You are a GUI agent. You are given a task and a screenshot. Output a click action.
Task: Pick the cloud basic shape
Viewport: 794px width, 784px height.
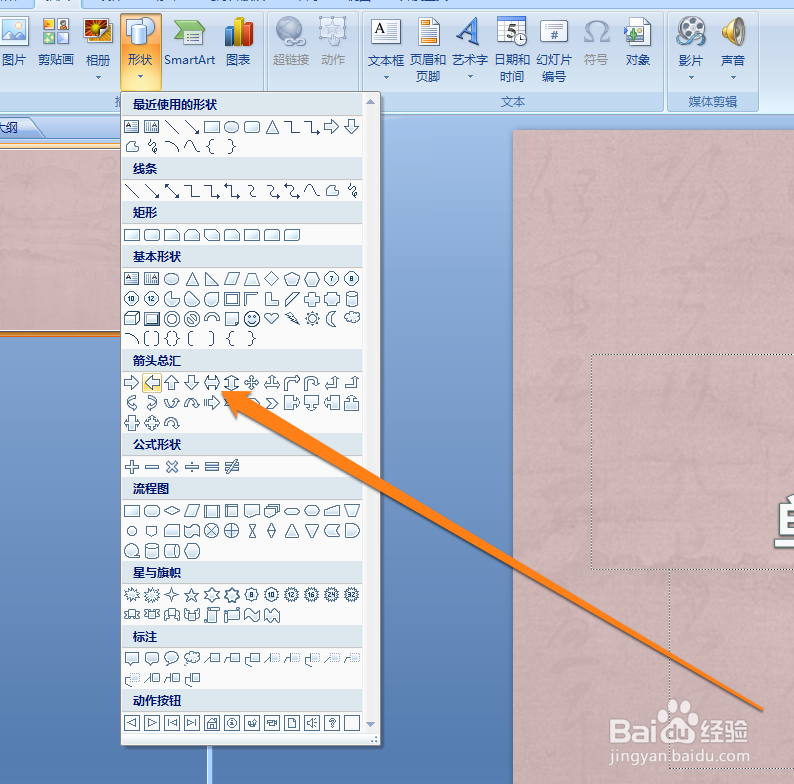tap(352, 318)
